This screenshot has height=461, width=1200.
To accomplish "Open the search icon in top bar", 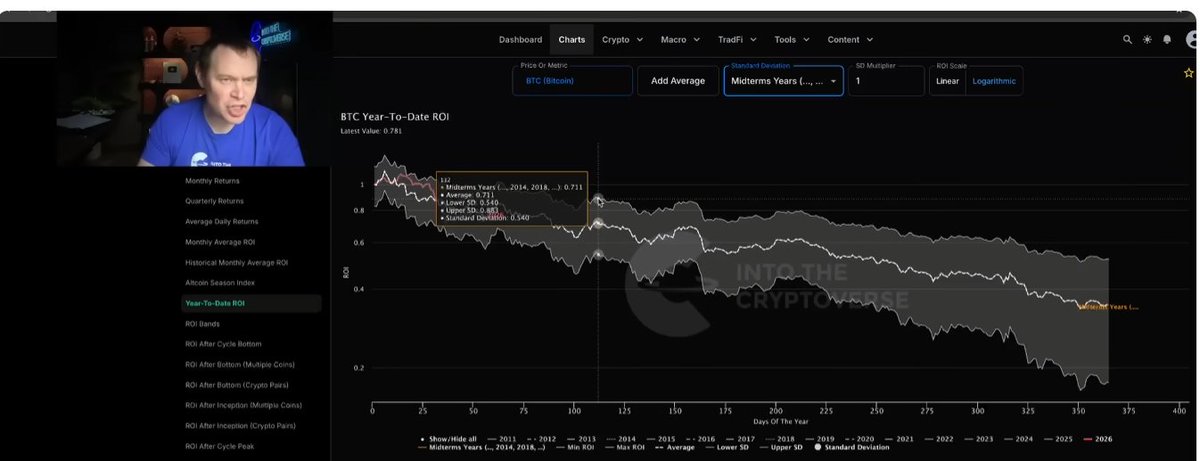I will (1128, 40).
